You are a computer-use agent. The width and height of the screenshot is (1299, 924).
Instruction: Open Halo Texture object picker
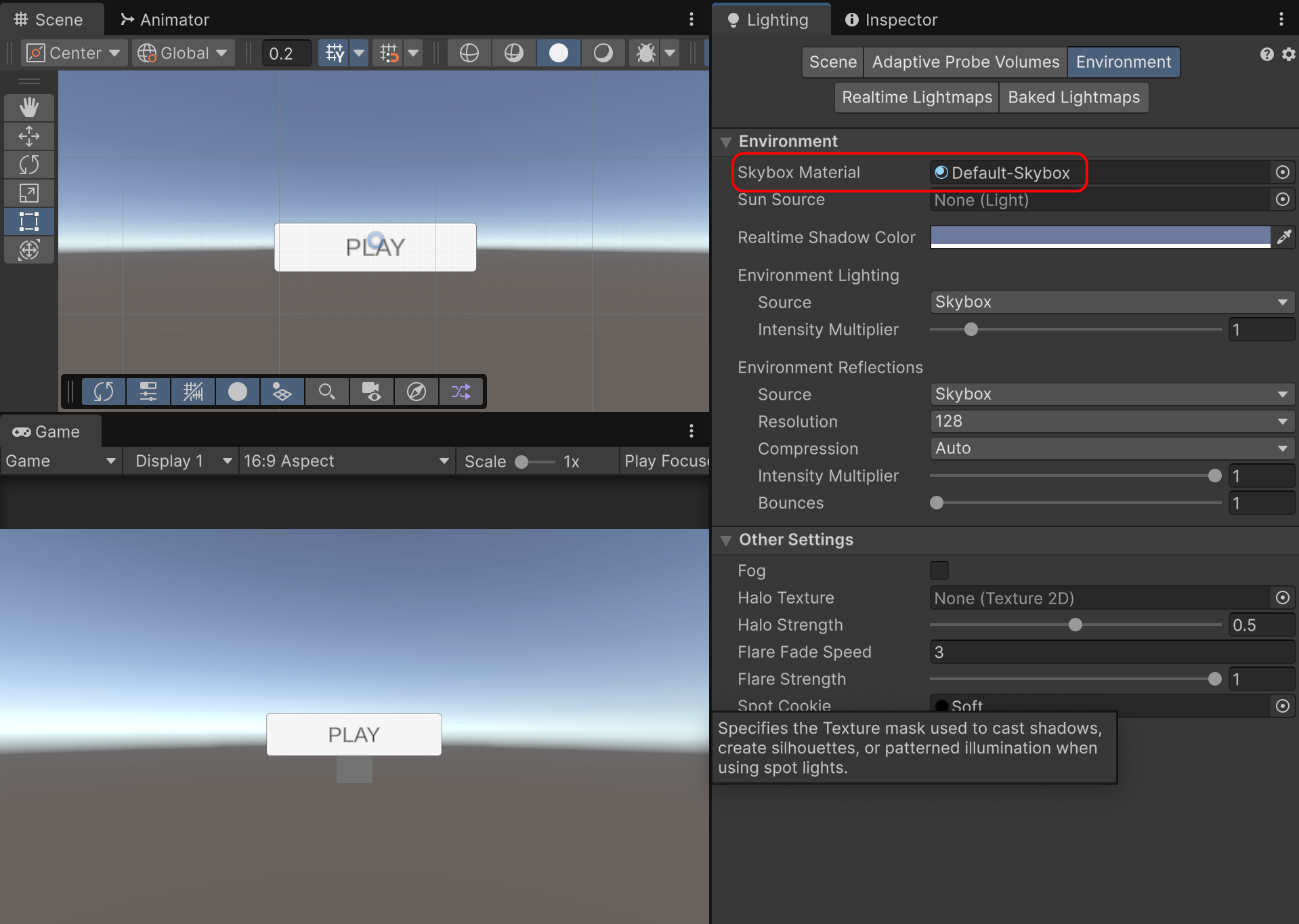pos(1282,598)
